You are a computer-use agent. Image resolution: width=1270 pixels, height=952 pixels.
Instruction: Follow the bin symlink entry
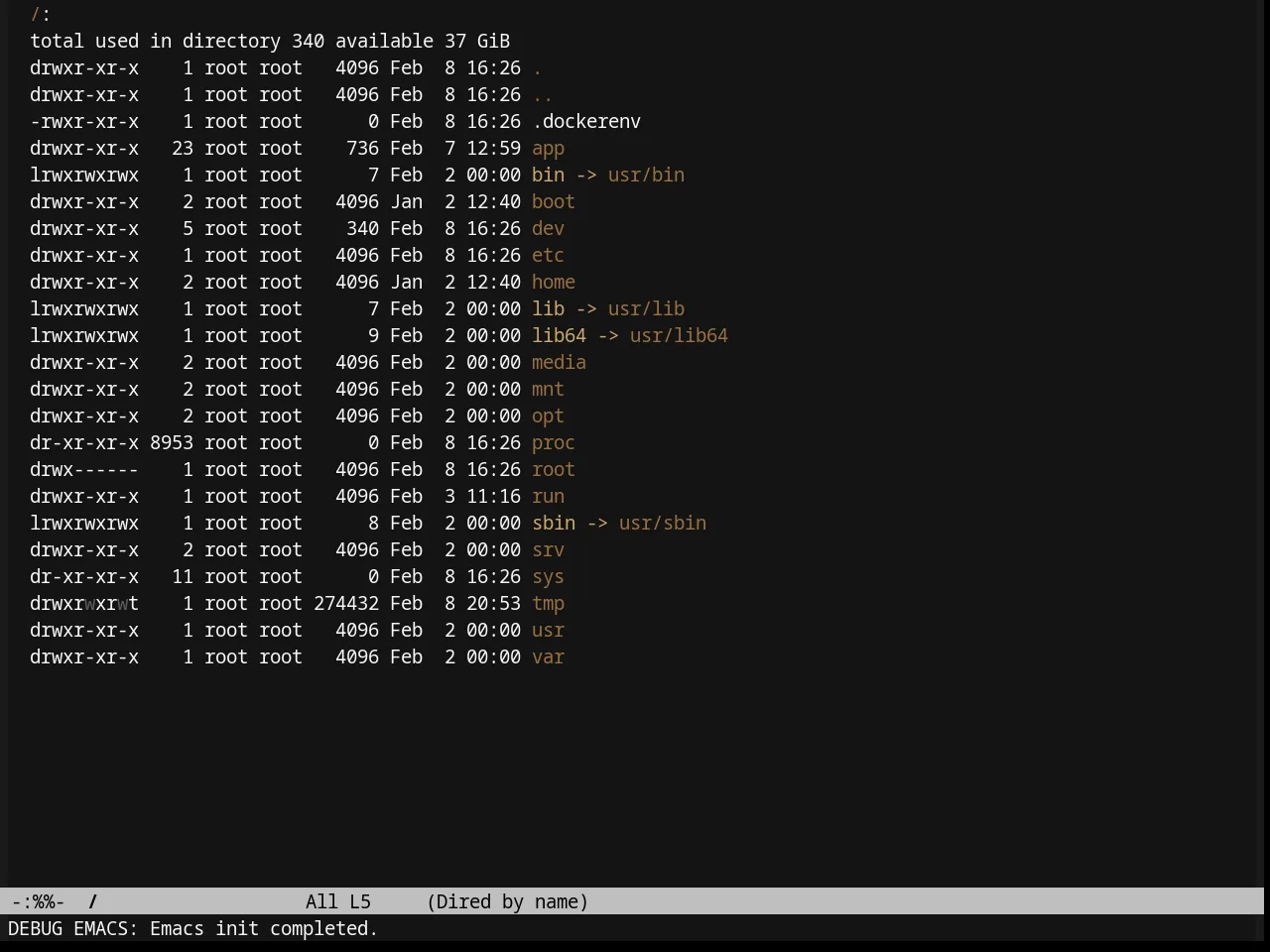[548, 175]
